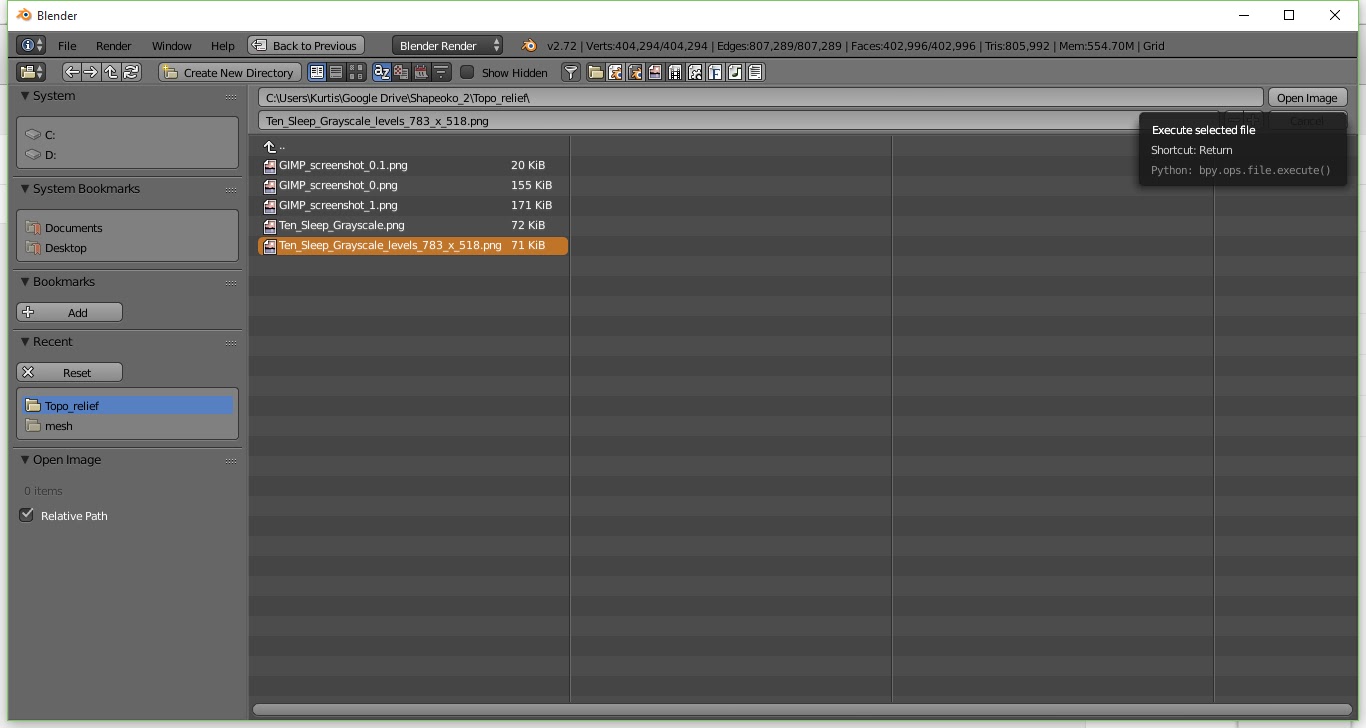Sort files by modification time
Image resolution: width=1366 pixels, height=728 pixels.
[x=421, y=72]
